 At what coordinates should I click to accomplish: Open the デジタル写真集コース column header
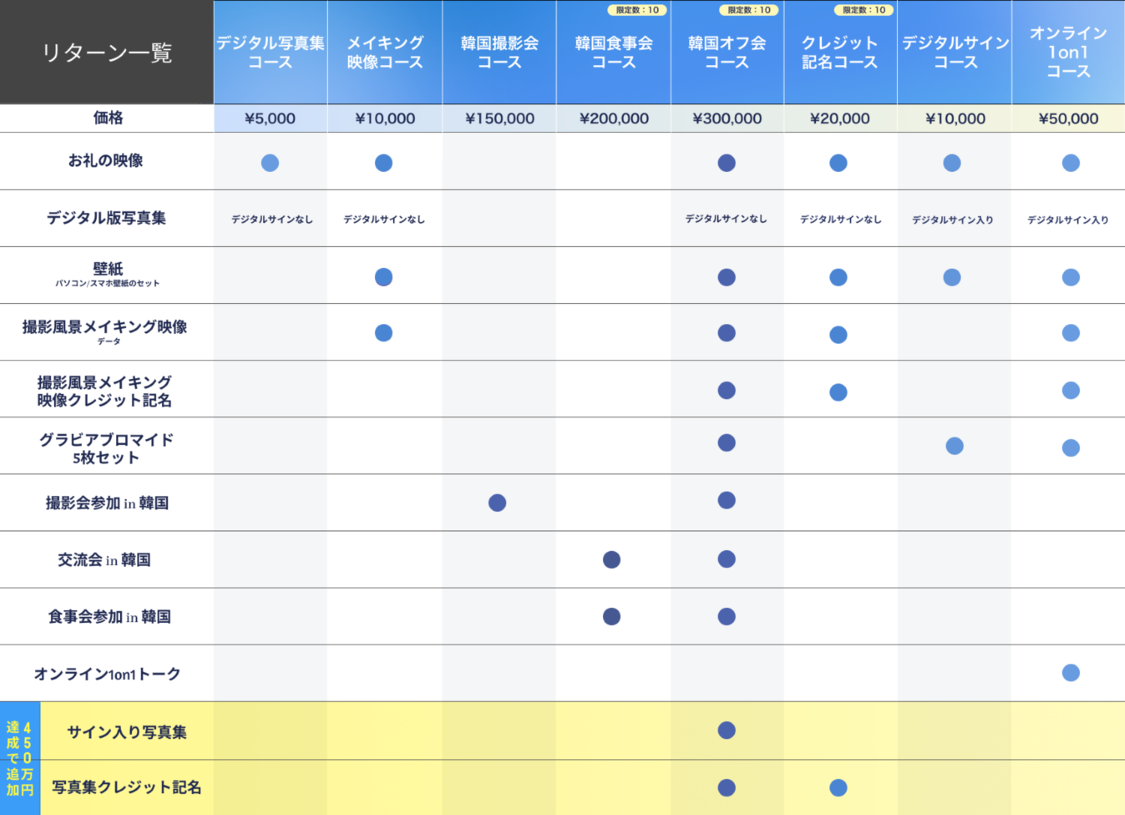270,52
